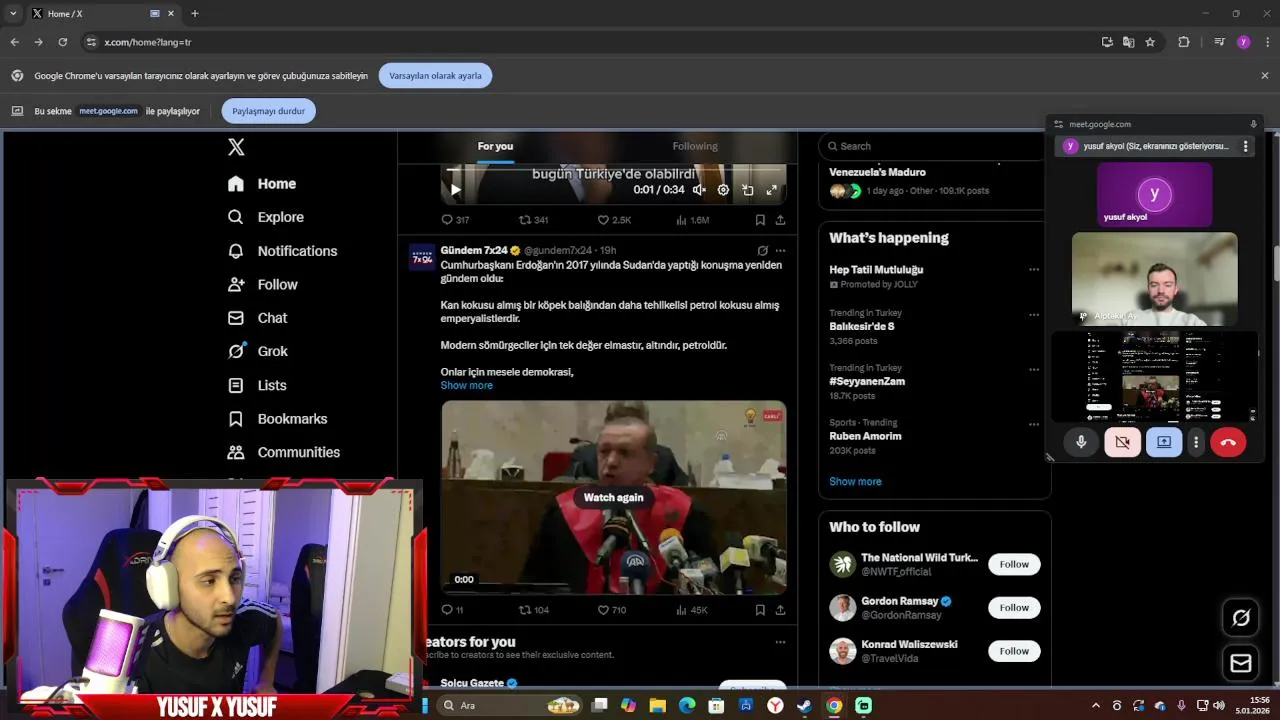Follow Konrad Waliszewski
The image size is (1280, 720).
[1014, 651]
